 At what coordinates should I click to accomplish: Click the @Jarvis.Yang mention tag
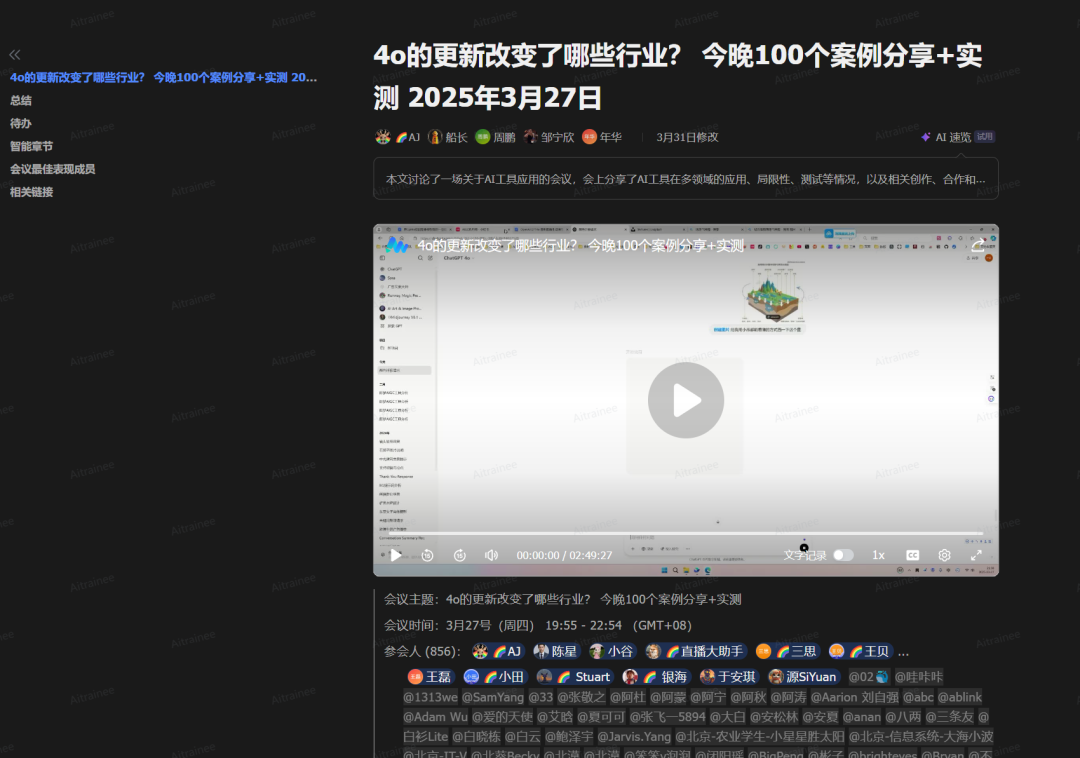coord(634,737)
